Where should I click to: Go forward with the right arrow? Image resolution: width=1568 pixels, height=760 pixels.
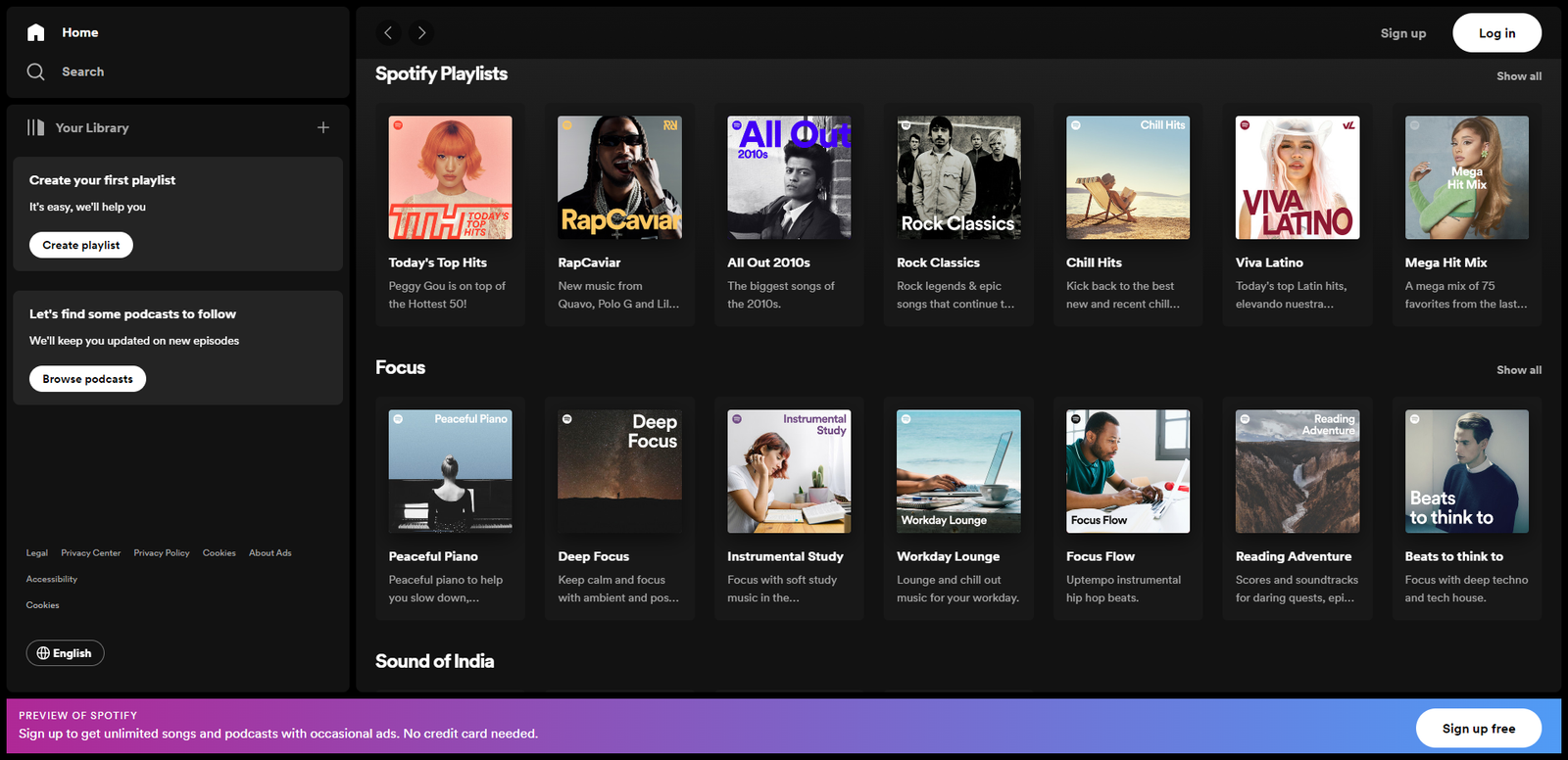click(421, 32)
